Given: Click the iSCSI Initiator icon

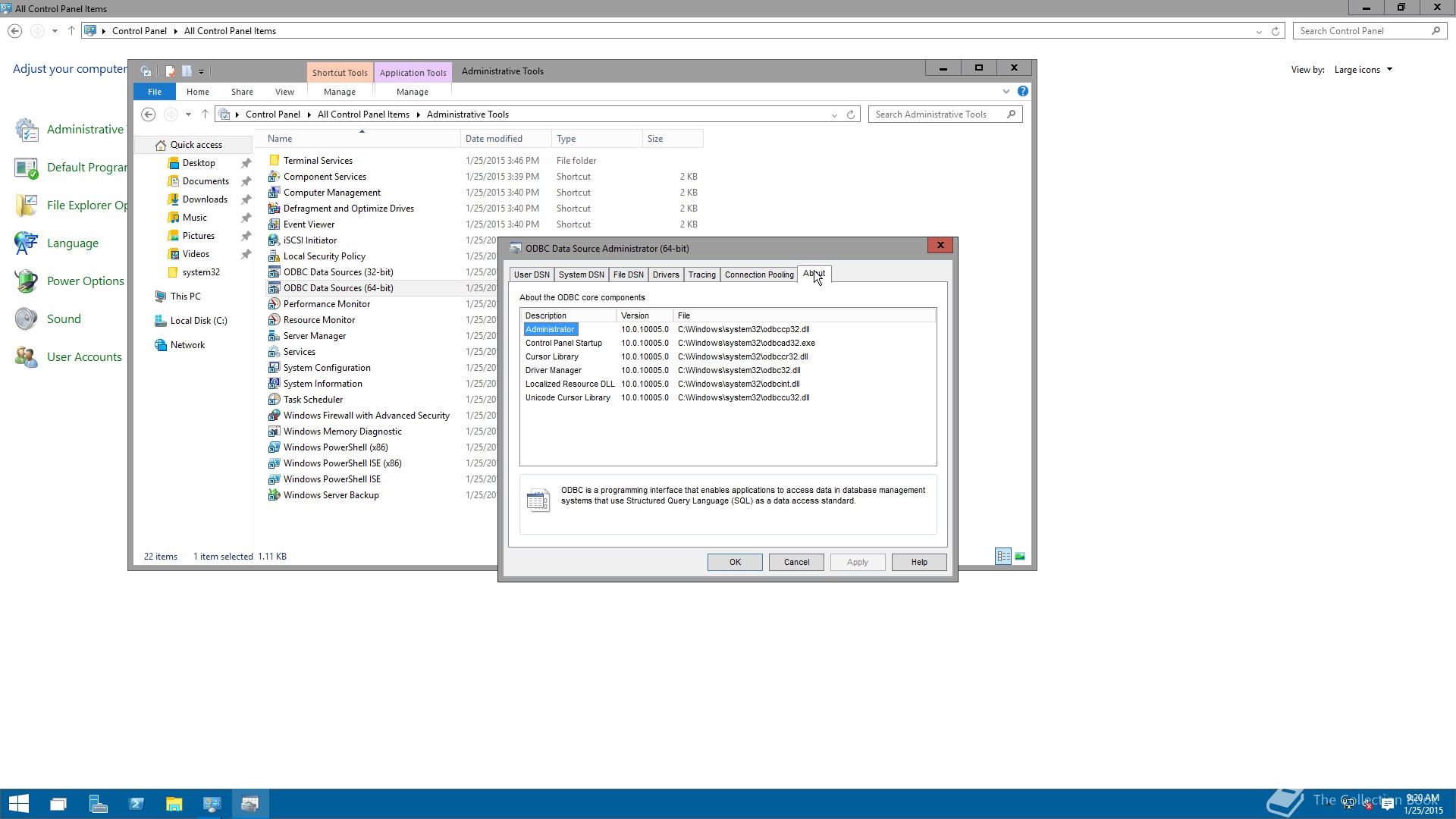Looking at the screenshot, I should coord(275,240).
